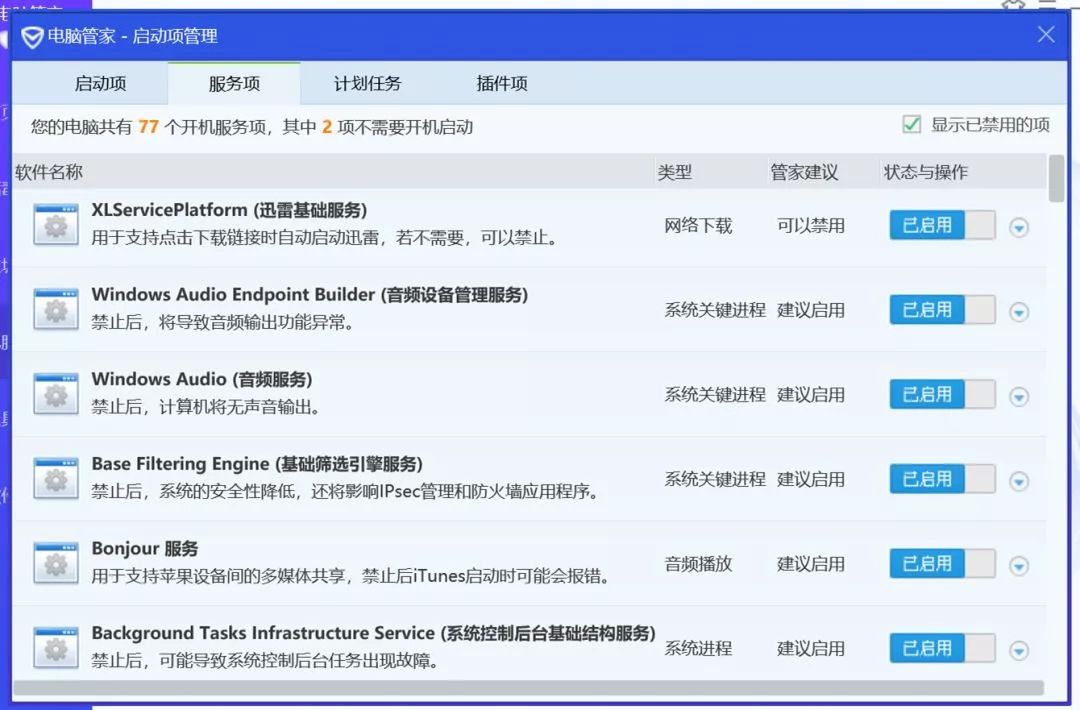Open the dropdown for Background Tasks Infrastructure Service
Image resolution: width=1080 pixels, height=710 pixels.
pos(1019,651)
